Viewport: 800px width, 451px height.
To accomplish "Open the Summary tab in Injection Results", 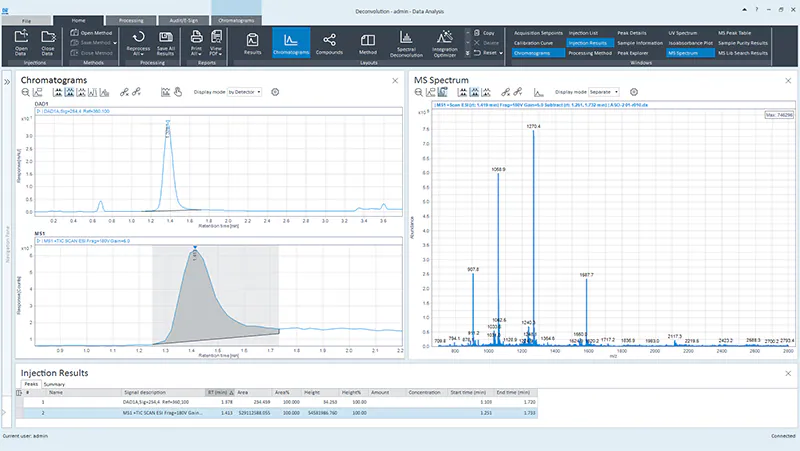I will pos(54,384).
